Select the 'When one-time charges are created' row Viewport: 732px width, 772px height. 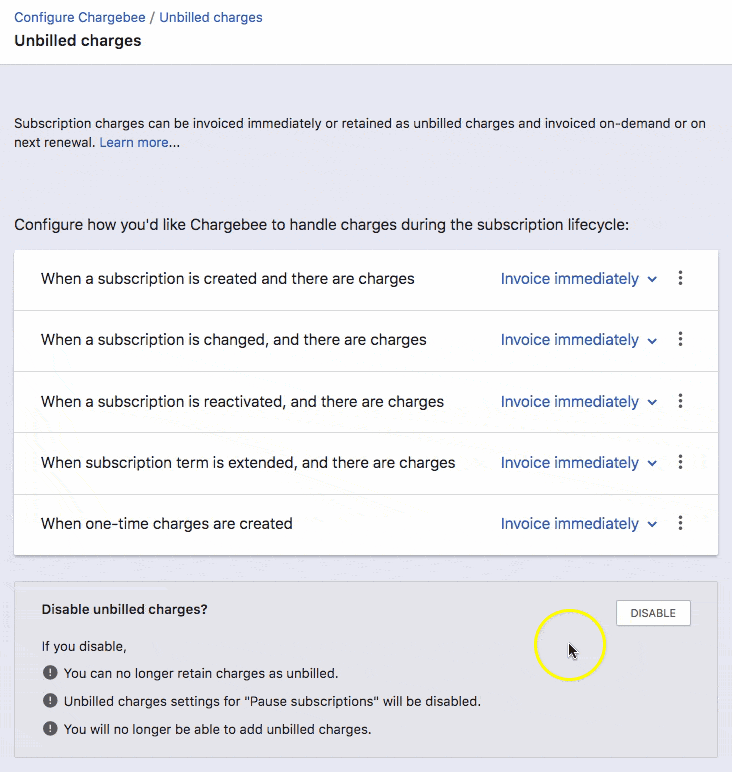167,524
